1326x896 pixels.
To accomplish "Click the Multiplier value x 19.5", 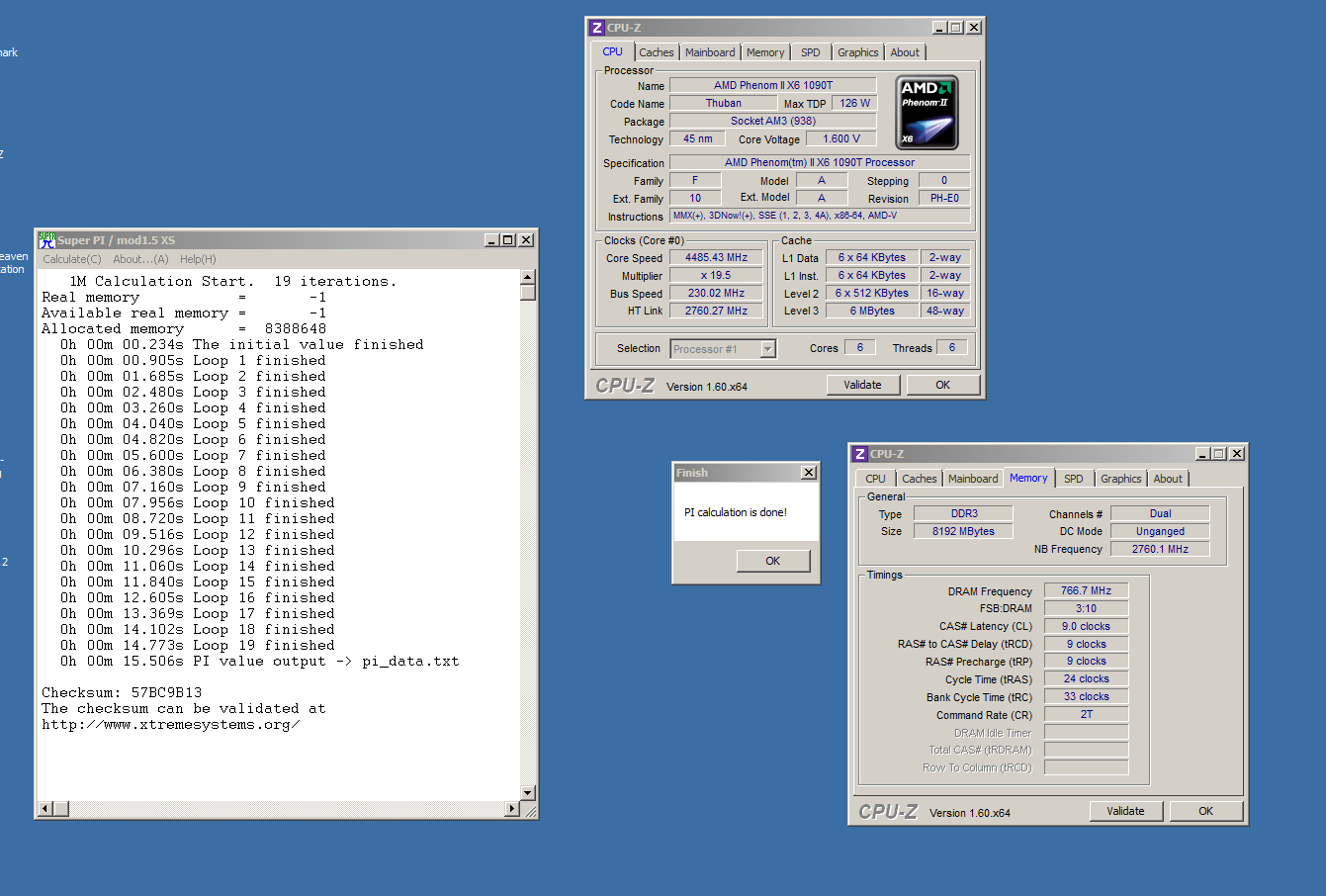I will coord(716,275).
